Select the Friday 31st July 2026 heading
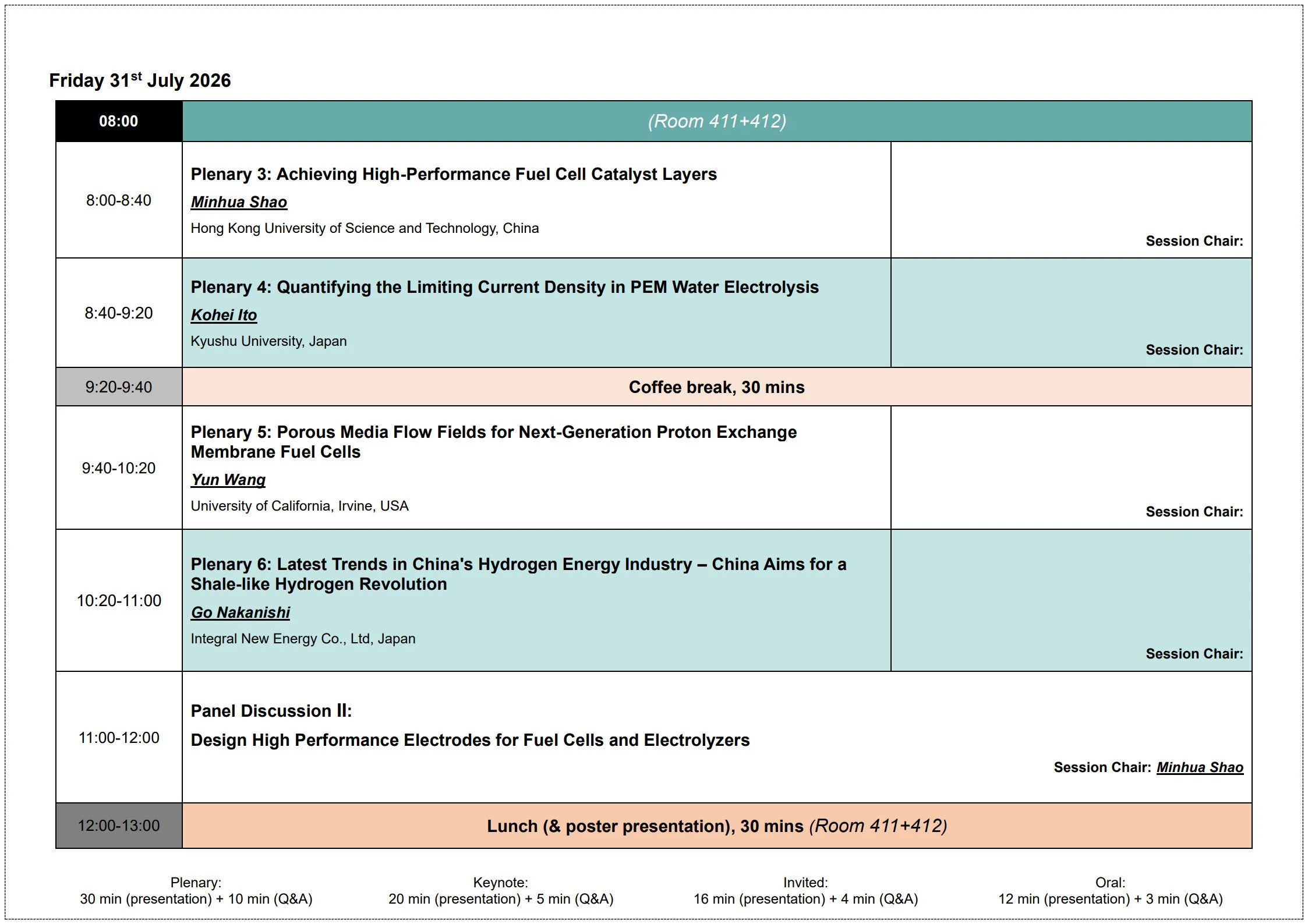This screenshot has height=924, width=1308. 140,80
